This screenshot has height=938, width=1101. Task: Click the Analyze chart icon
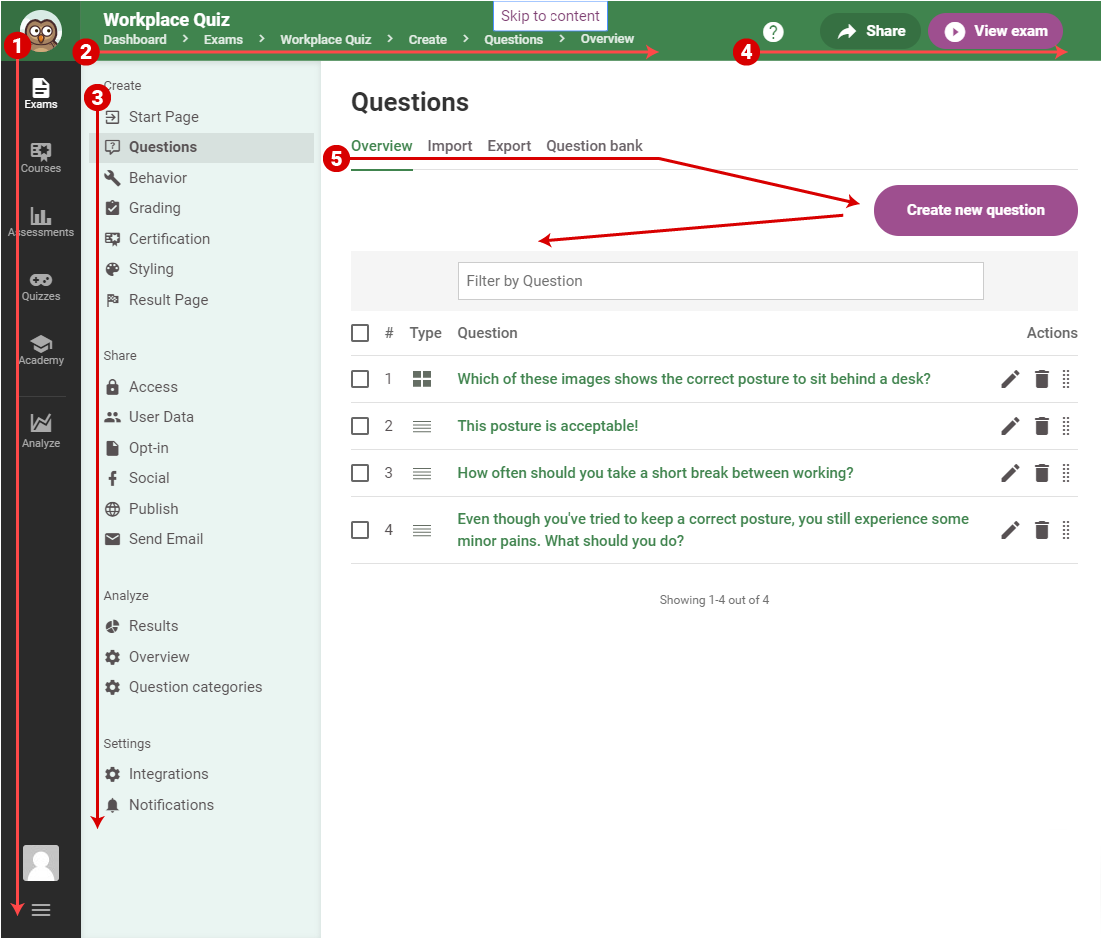coord(41,428)
